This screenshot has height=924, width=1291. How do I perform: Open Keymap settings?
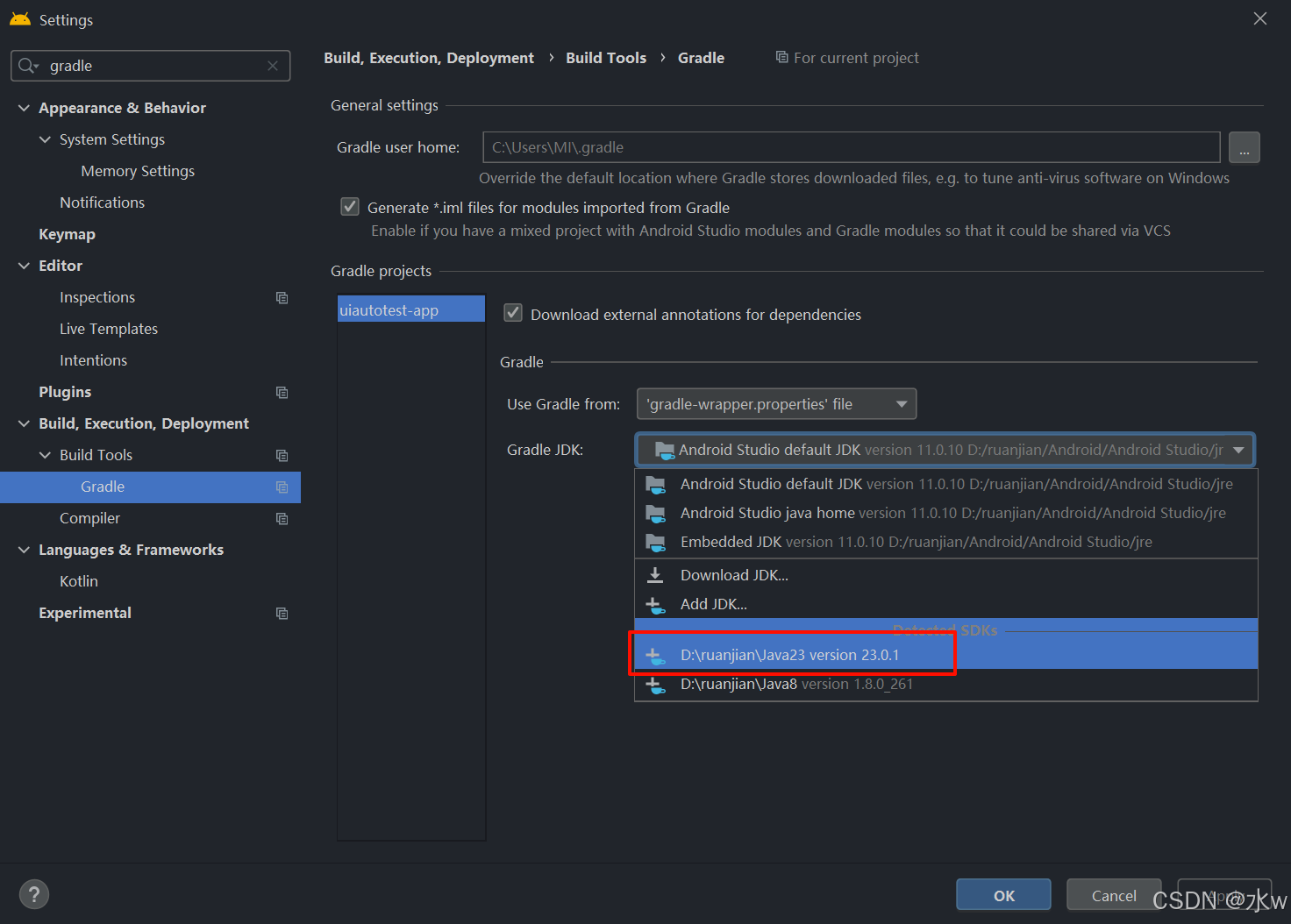67,234
